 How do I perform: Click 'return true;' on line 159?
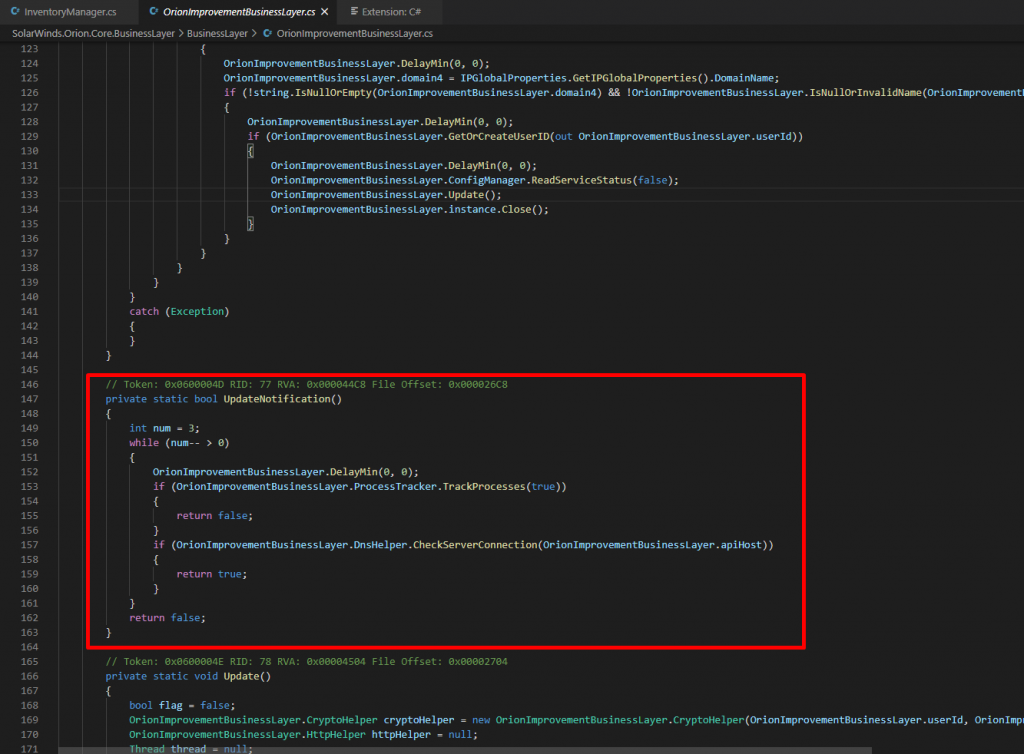212,574
